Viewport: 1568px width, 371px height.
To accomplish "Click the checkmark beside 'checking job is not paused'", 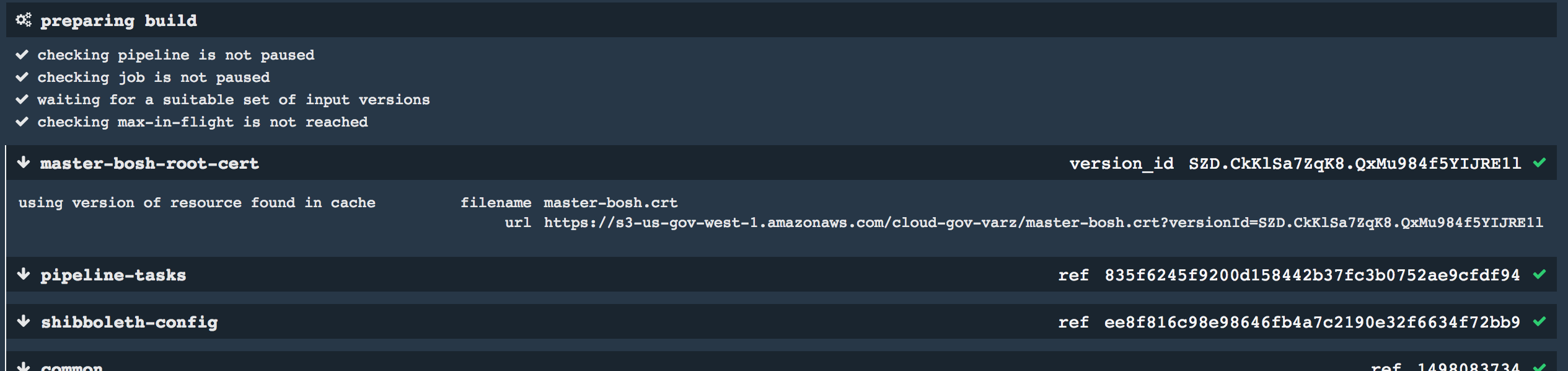I will pyautogui.click(x=22, y=76).
